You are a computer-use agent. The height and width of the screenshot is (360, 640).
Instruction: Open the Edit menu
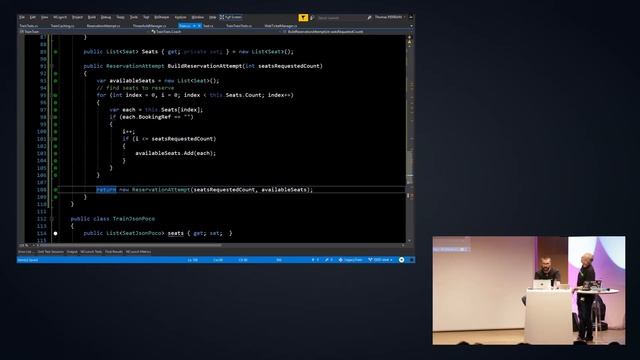coord(33,17)
